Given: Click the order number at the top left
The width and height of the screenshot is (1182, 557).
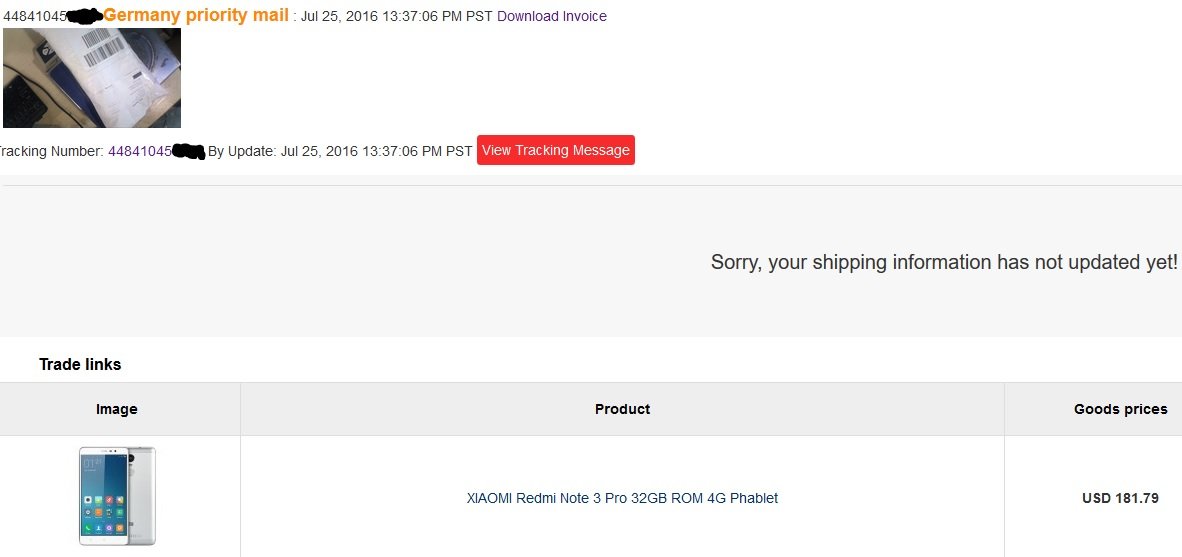Looking at the screenshot, I should (x=35, y=16).
